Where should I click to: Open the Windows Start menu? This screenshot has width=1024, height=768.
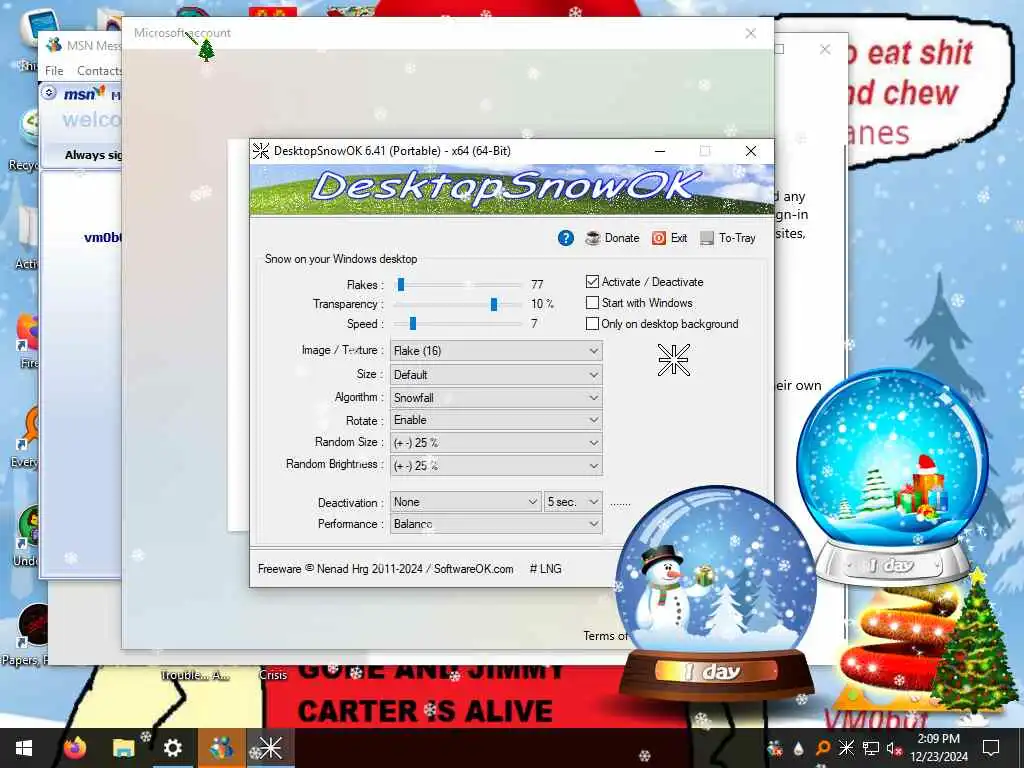click(24, 748)
